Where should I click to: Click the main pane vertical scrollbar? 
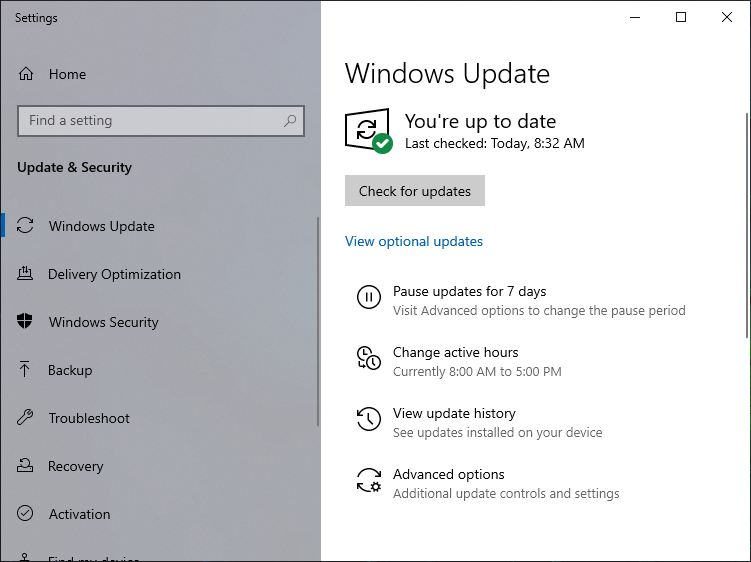pyautogui.click(x=747, y=225)
